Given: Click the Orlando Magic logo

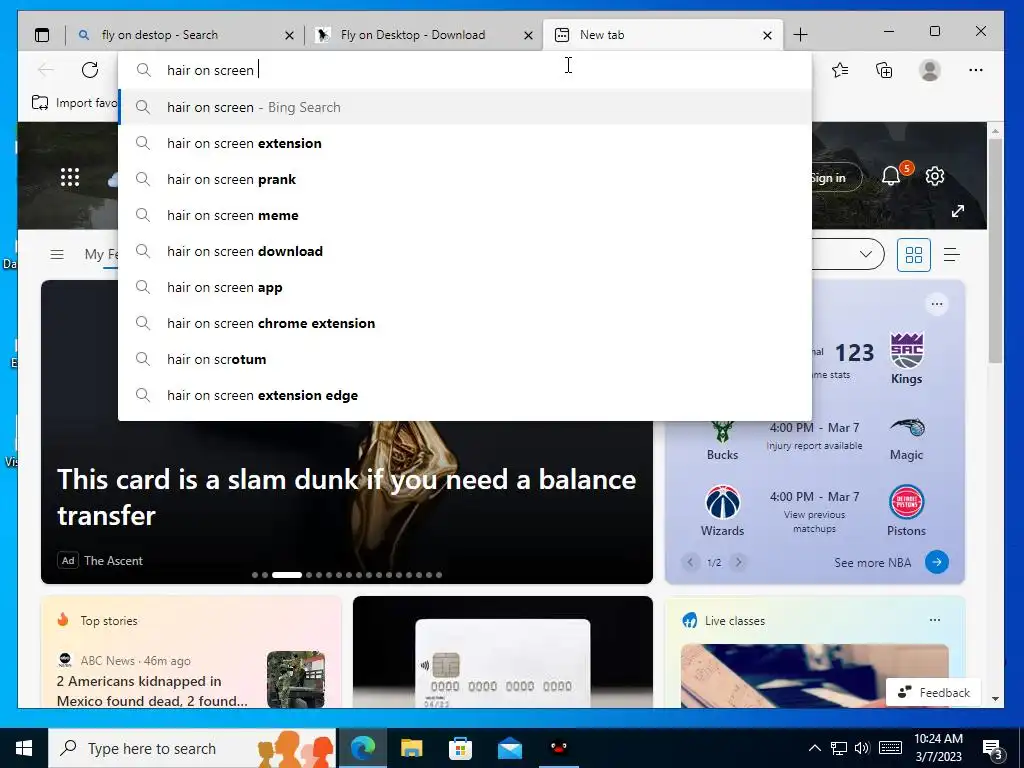Looking at the screenshot, I should coord(906,428).
